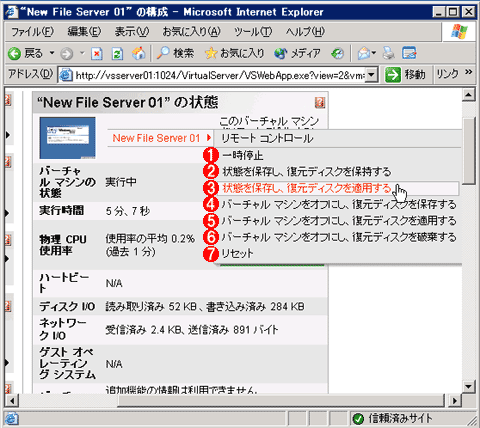Screen dimensions: 480x428
Task: Expand the address bar dropdown arrow
Action: [x=372, y=75]
